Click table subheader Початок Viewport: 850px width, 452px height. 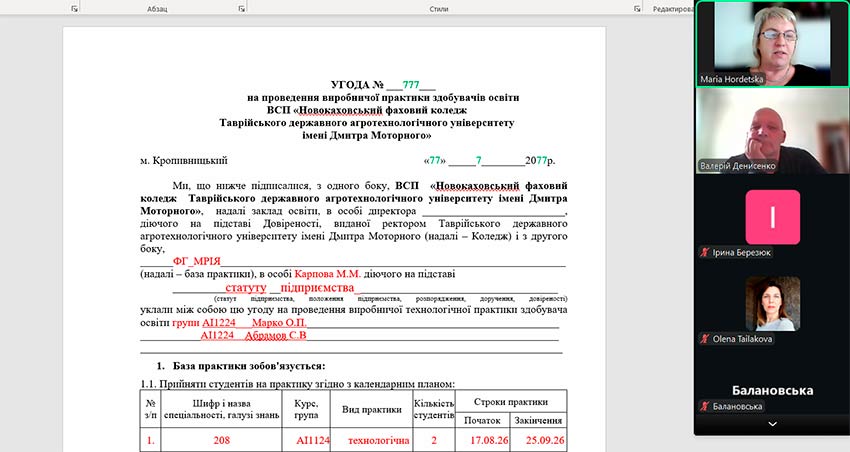(482, 421)
